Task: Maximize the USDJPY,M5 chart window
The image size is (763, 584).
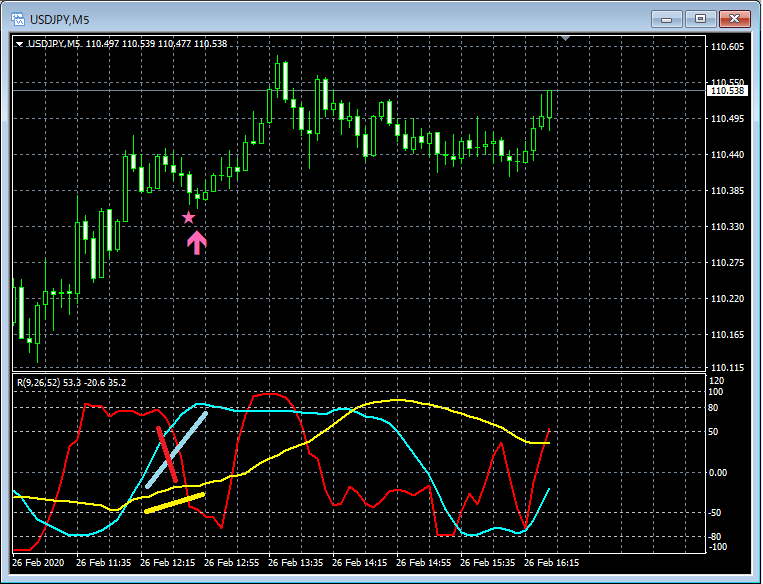Action: pos(700,19)
